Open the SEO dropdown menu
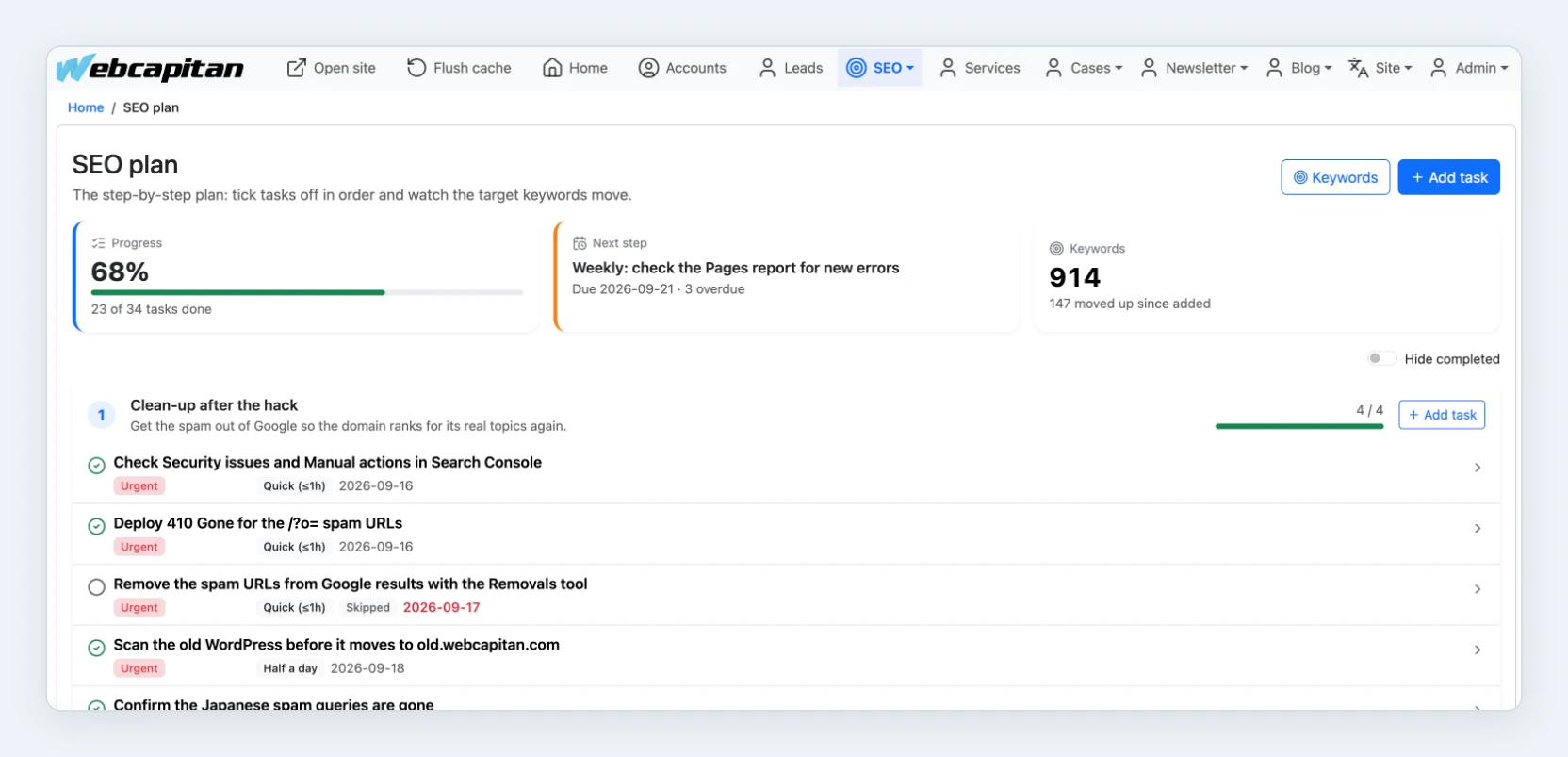The image size is (1568, 757). tap(880, 68)
